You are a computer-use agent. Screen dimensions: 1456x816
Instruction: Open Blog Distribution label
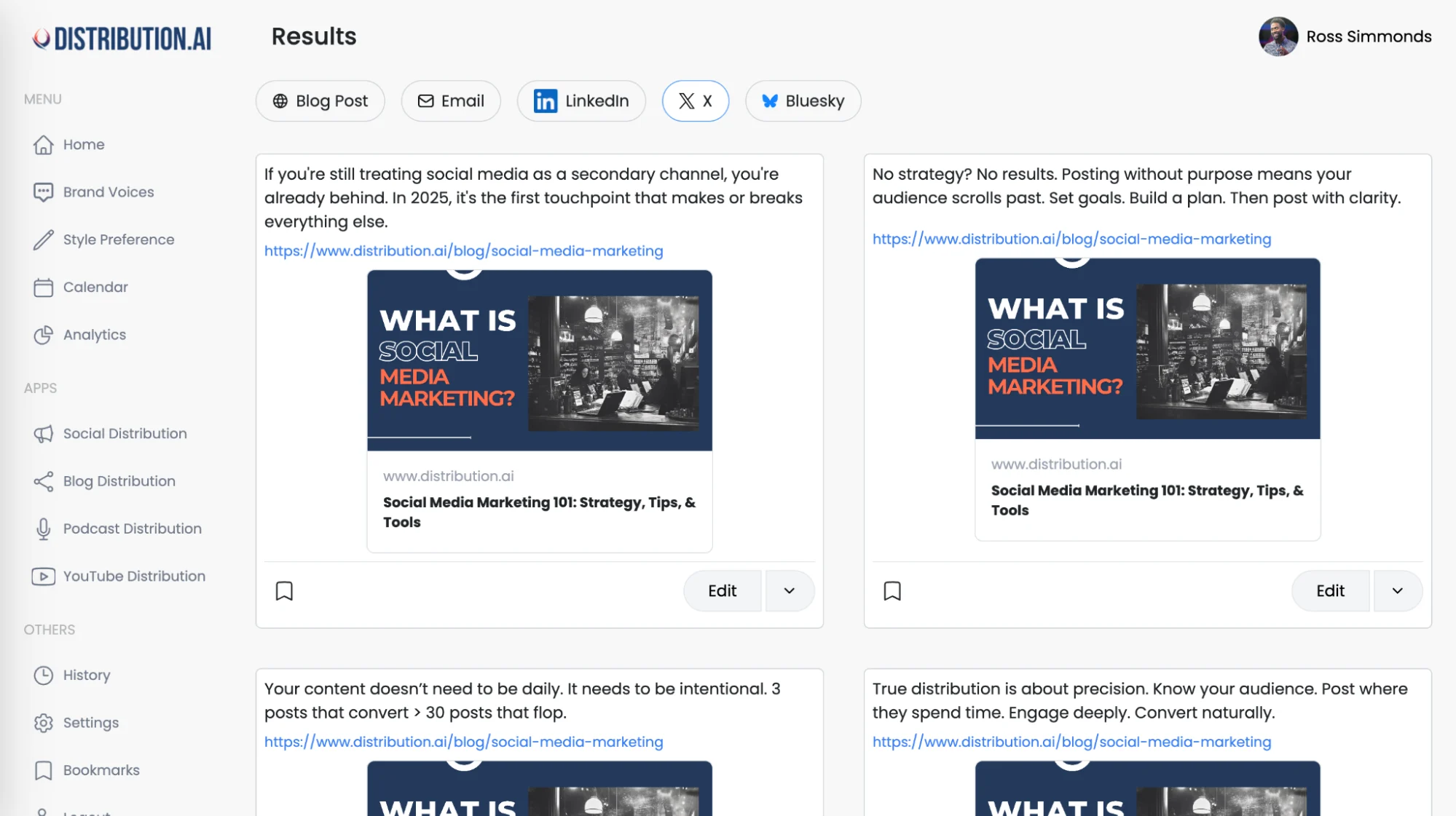119,481
